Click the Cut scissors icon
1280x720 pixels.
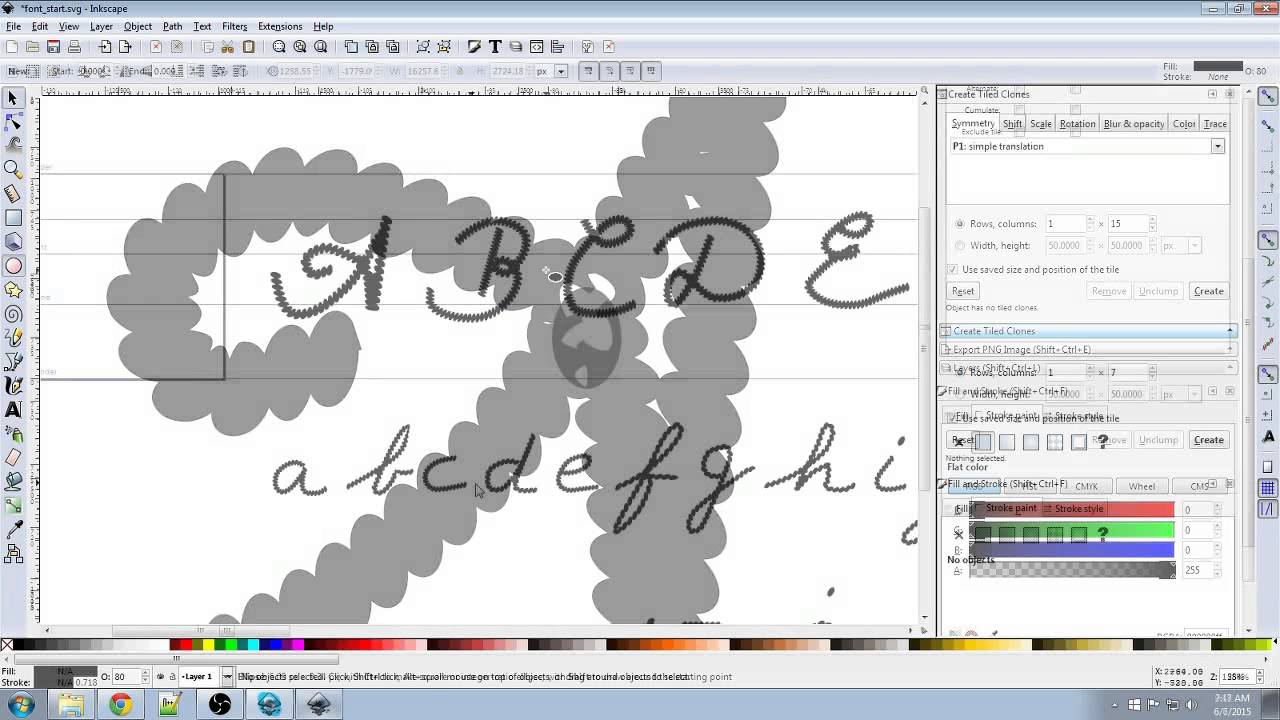point(228,47)
